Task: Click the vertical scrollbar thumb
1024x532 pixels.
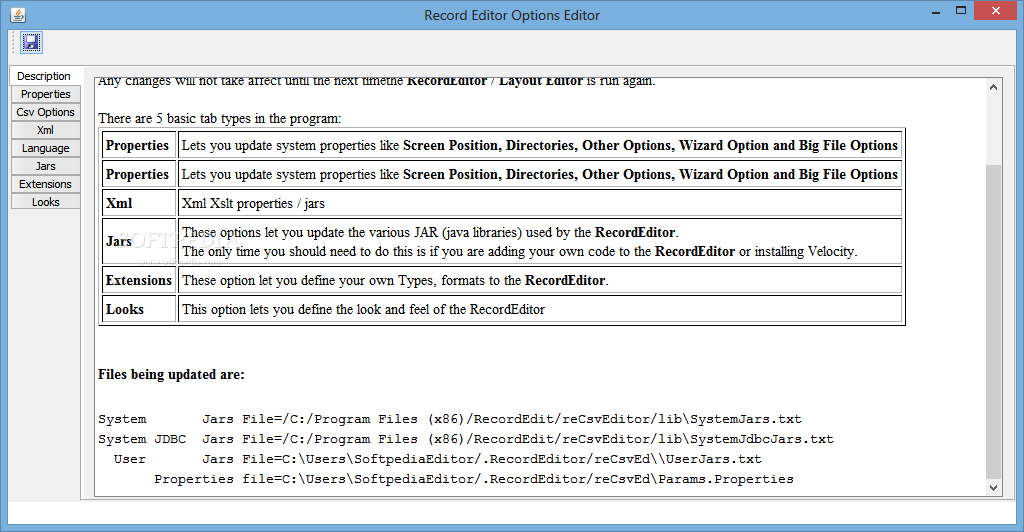Action: click(x=993, y=321)
